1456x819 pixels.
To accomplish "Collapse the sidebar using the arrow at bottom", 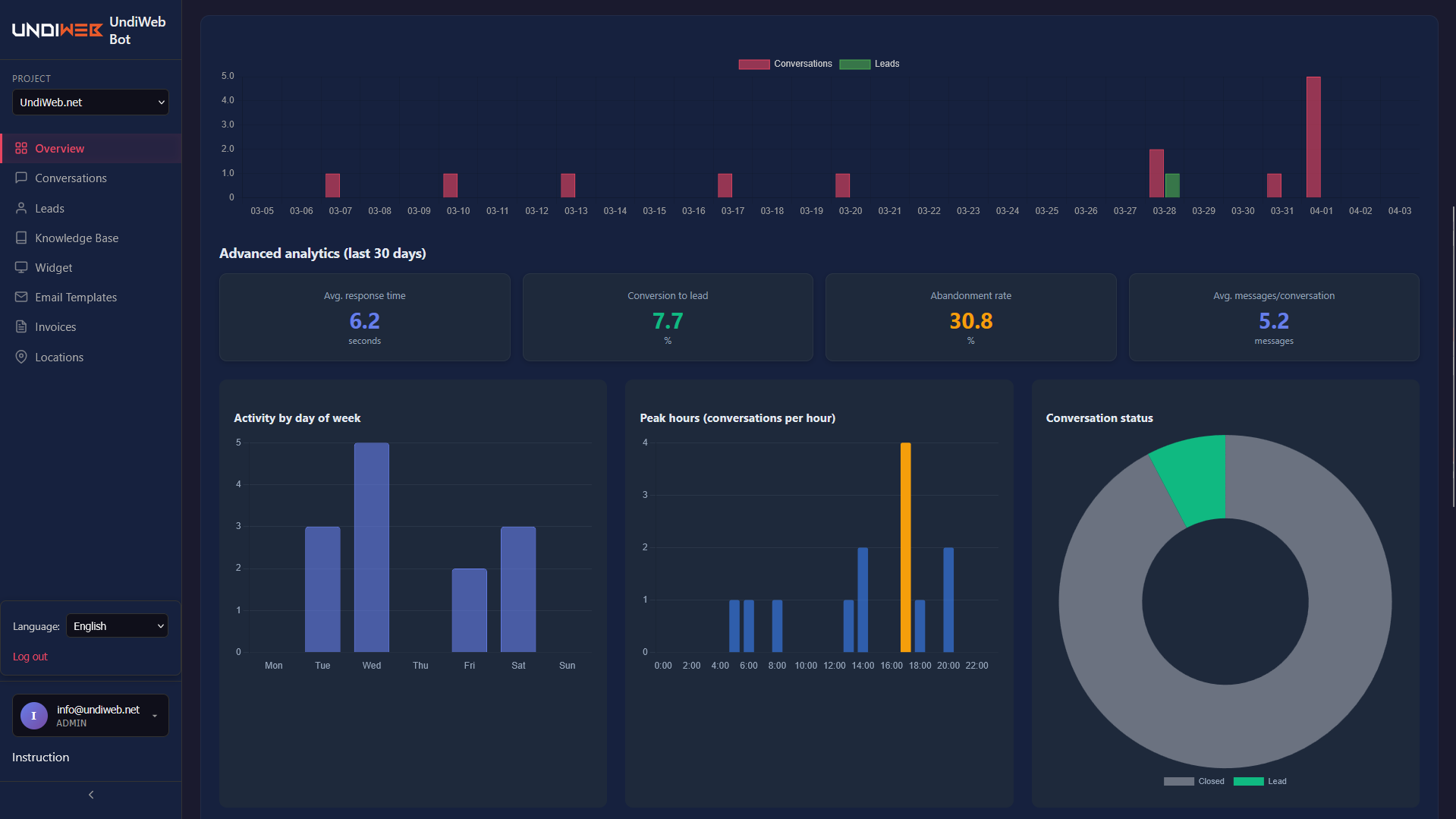I will [x=90, y=794].
